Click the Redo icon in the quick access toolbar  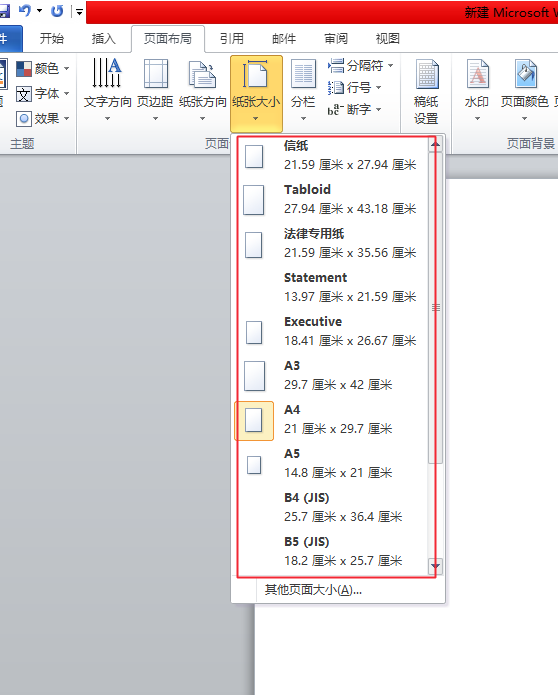coord(57,11)
